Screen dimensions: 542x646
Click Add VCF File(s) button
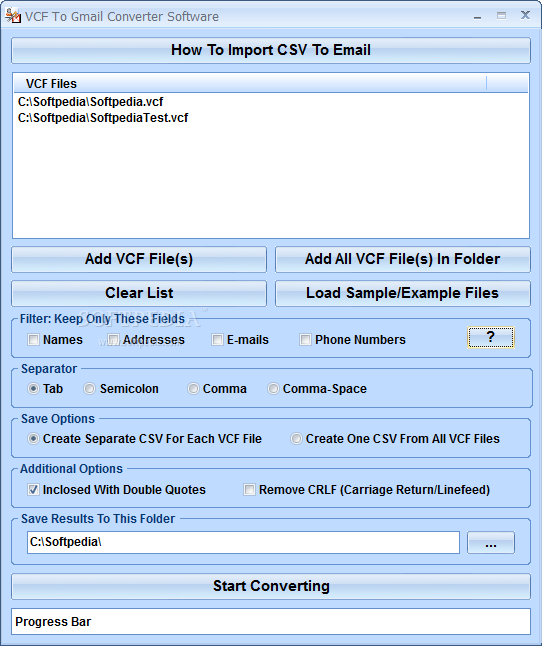[x=139, y=259]
